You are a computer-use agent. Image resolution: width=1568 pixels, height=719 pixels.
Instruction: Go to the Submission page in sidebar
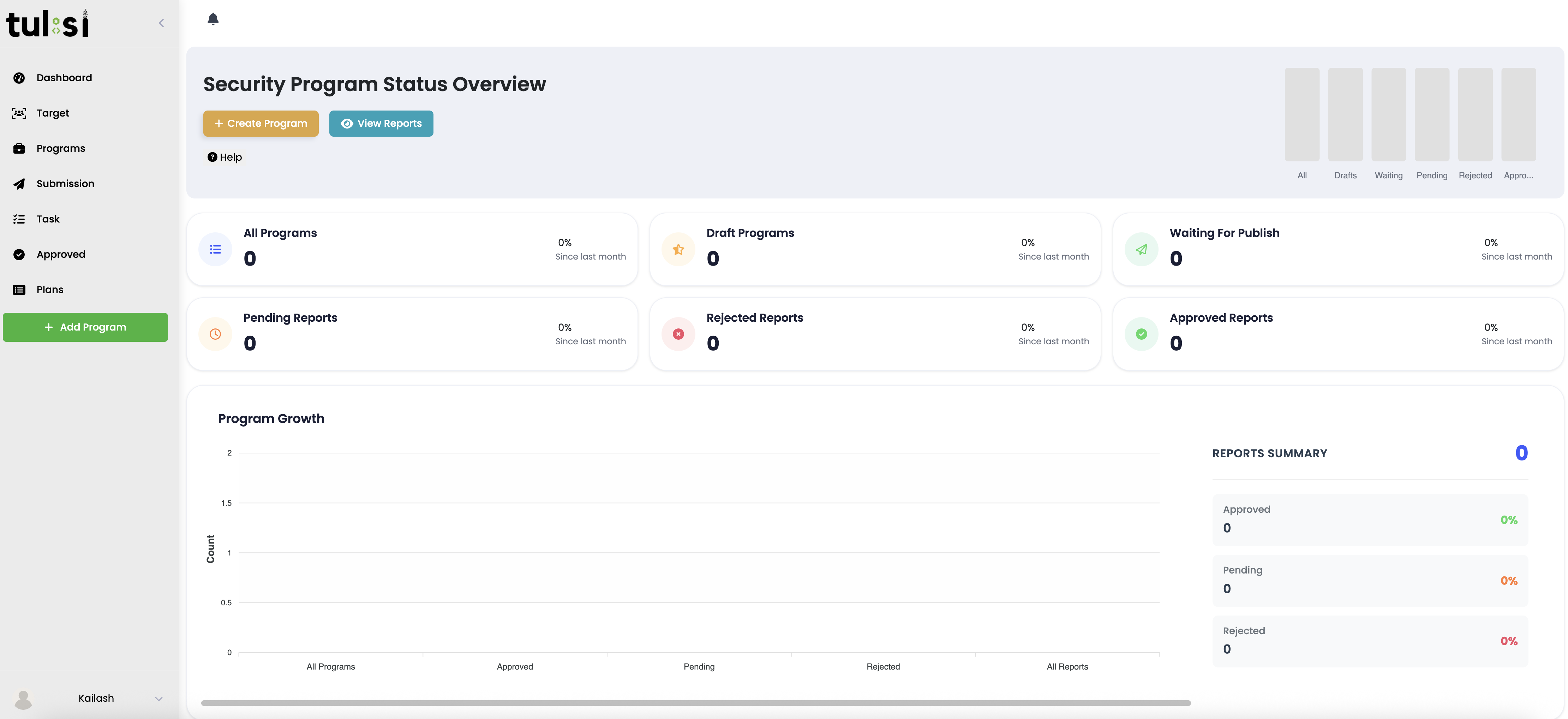pos(65,184)
